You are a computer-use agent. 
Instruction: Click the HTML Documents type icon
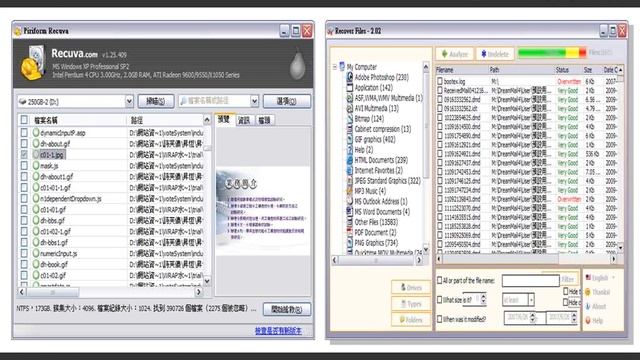349,160
